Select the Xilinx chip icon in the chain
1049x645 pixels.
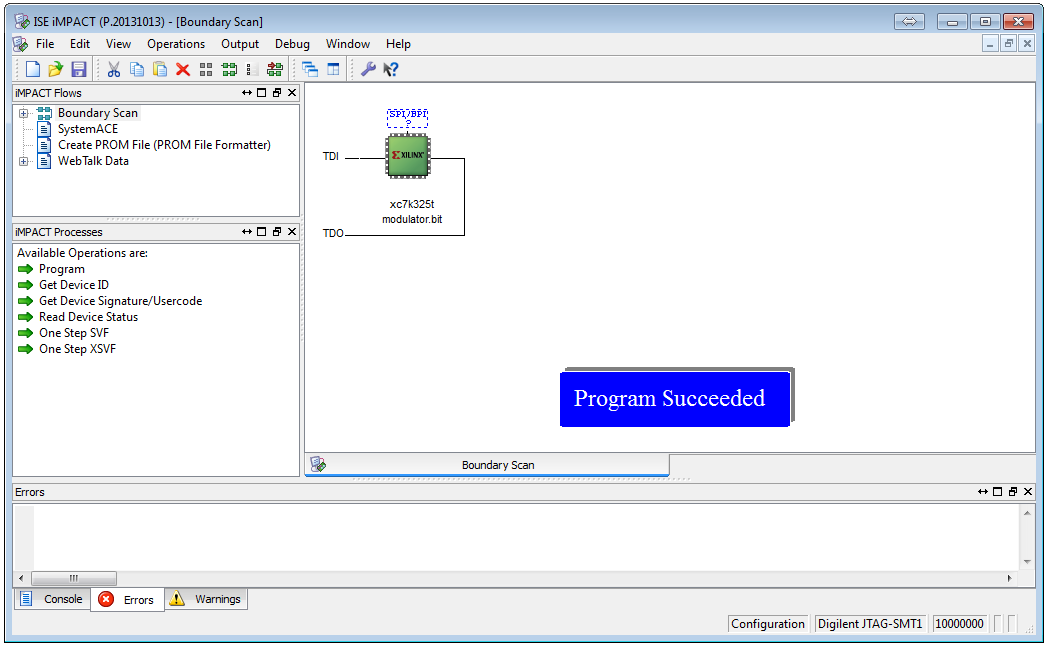pyautogui.click(x=408, y=156)
